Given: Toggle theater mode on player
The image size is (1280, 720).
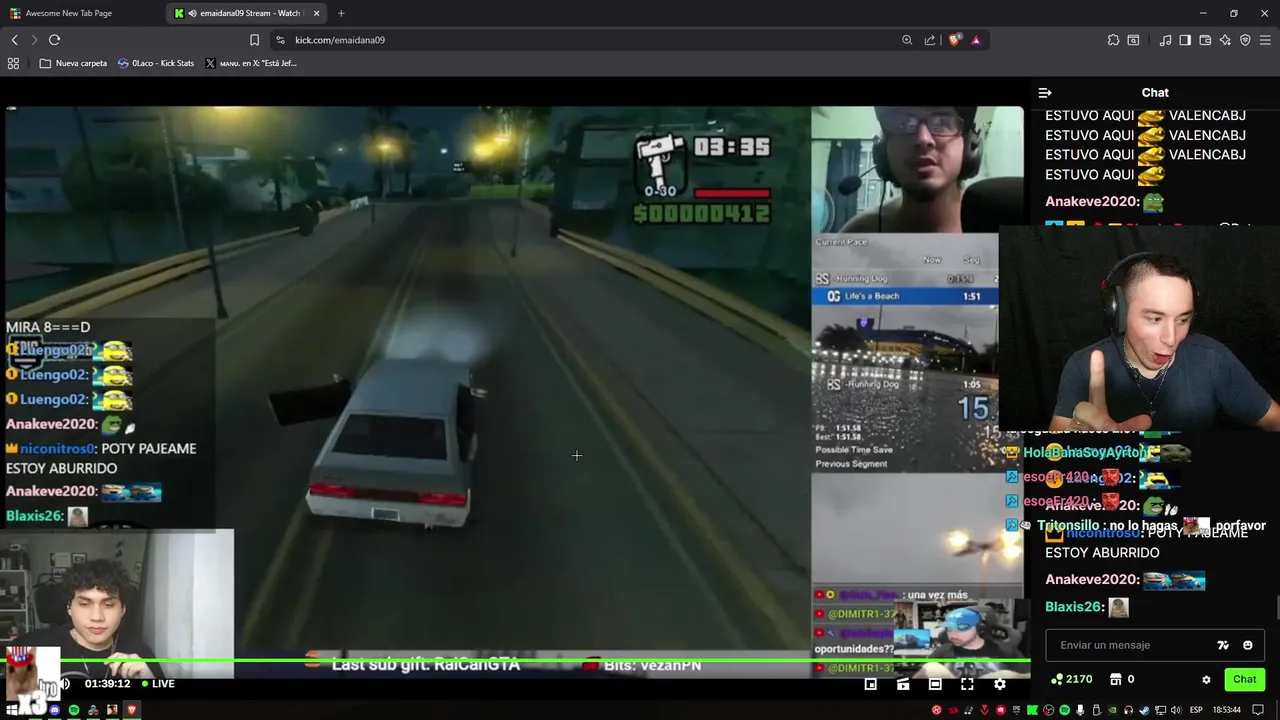Looking at the screenshot, I should tap(935, 684).
